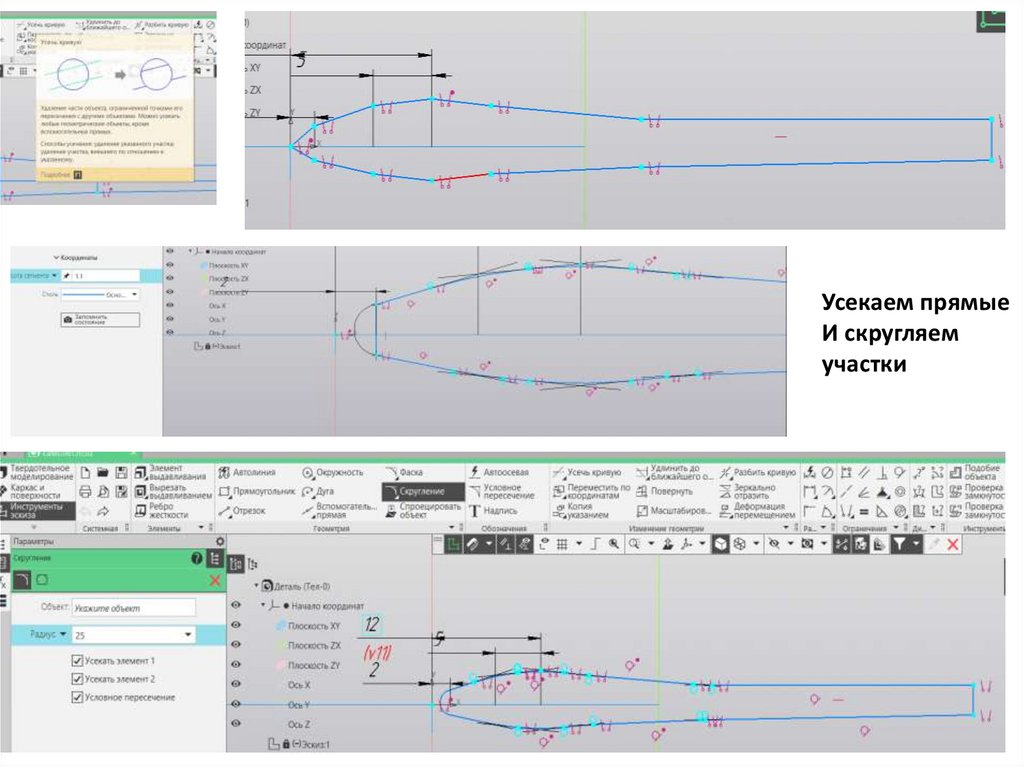Click the Параметры panel gear icon
This screenshot has height=767, width=1024.
220,541
